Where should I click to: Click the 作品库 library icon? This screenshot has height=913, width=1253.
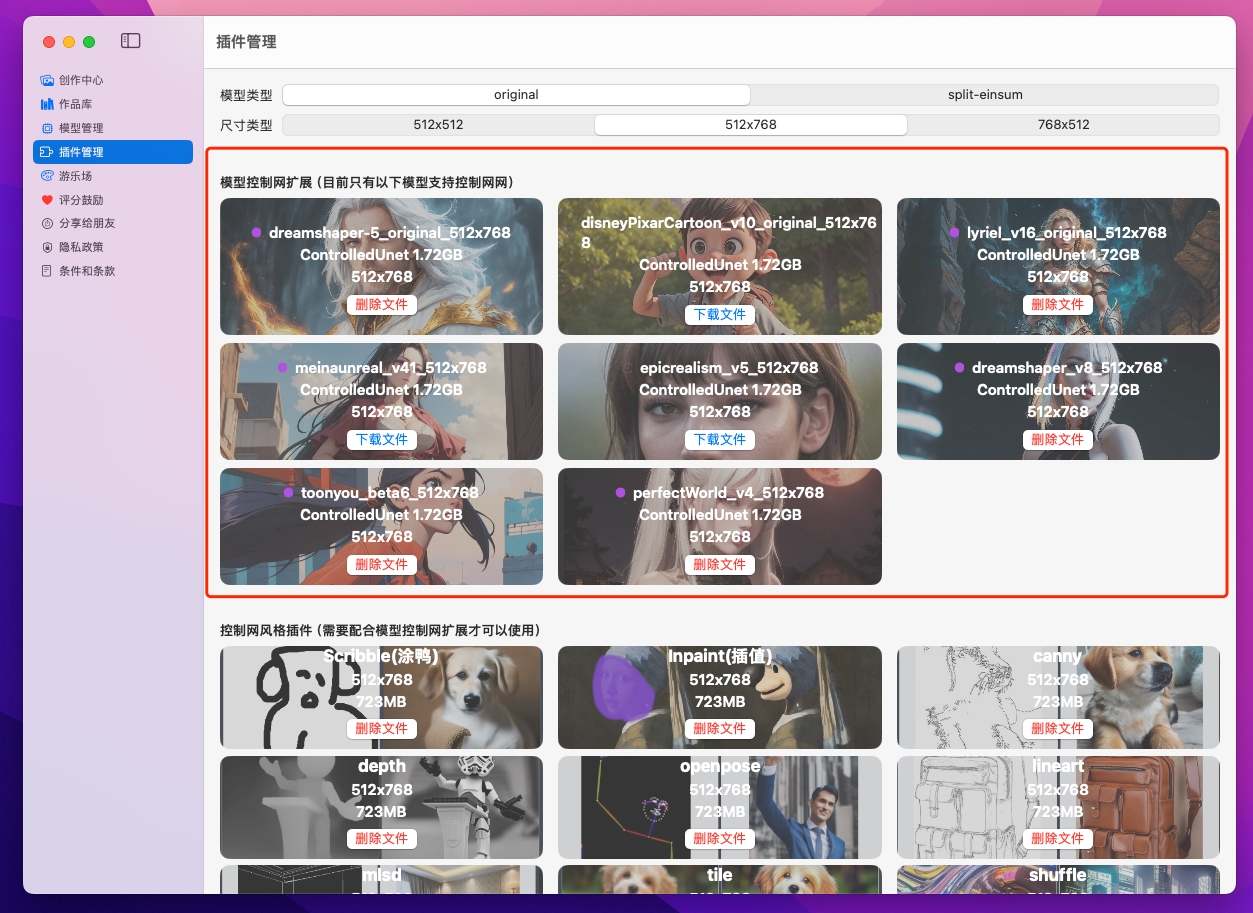[47, 104]
